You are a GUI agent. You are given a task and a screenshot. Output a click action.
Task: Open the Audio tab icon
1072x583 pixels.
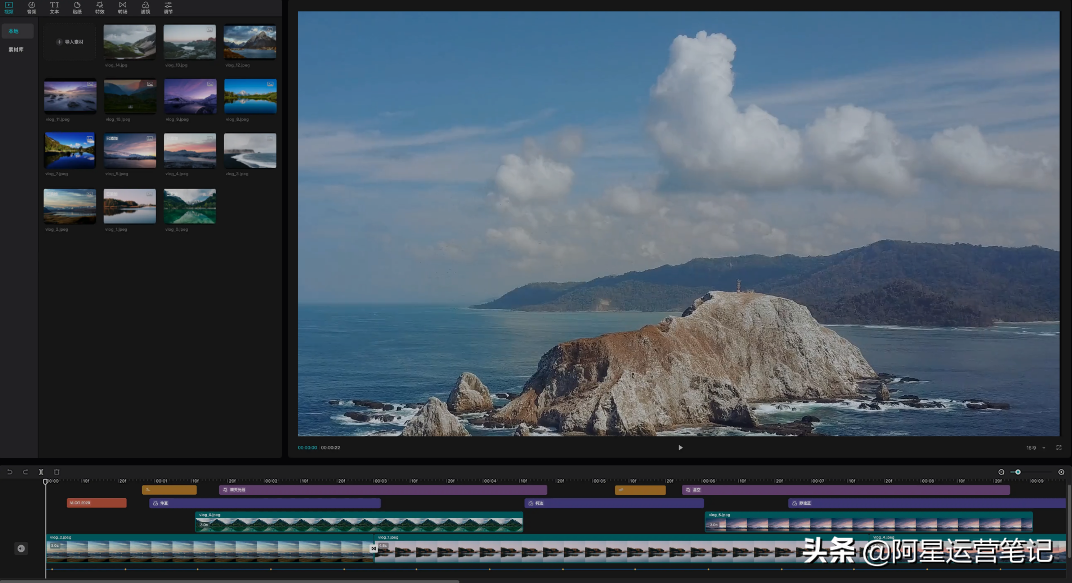[x=31, y=8]
